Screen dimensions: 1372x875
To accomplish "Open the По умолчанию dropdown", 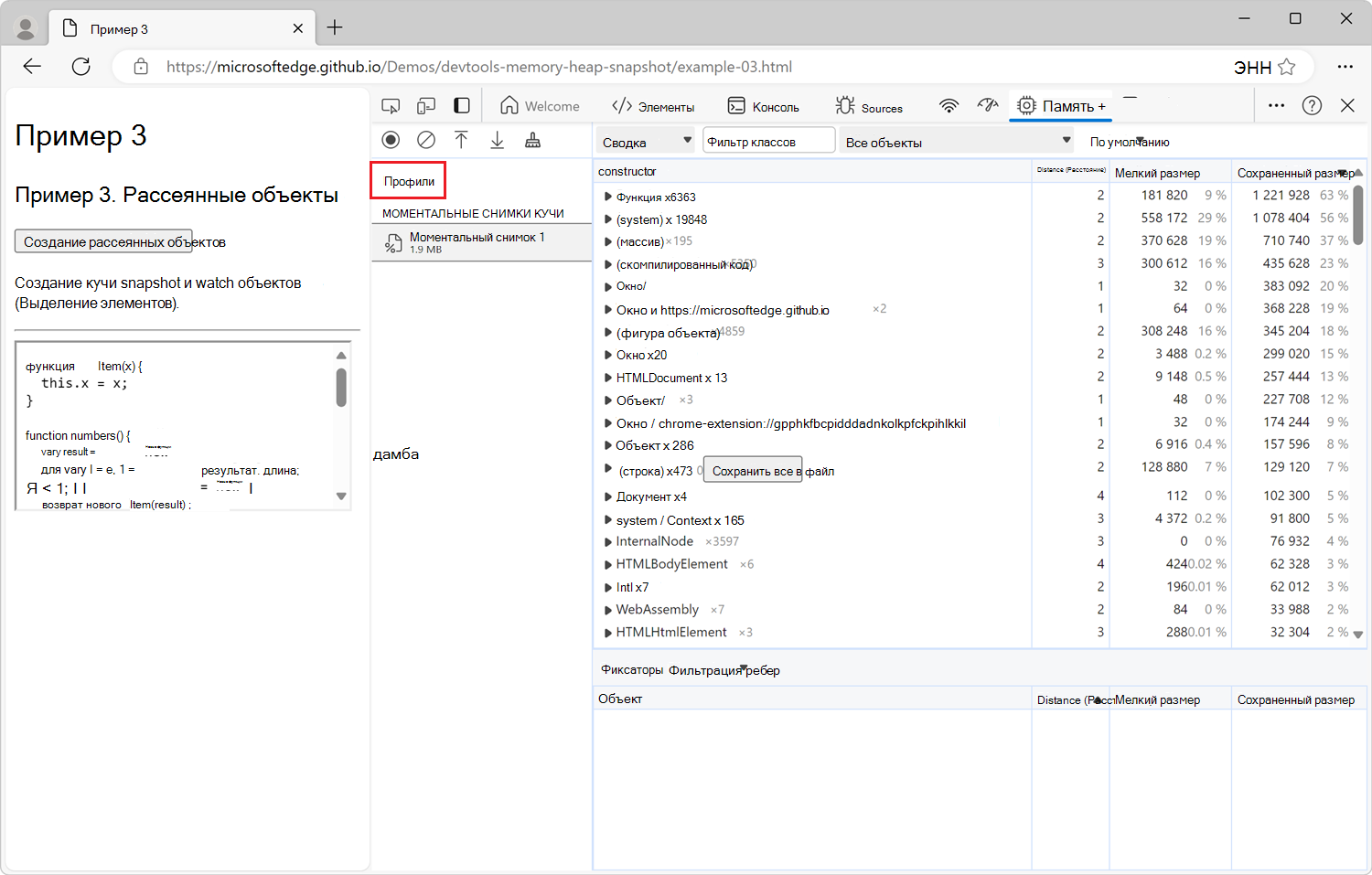I will (1130, 142).
